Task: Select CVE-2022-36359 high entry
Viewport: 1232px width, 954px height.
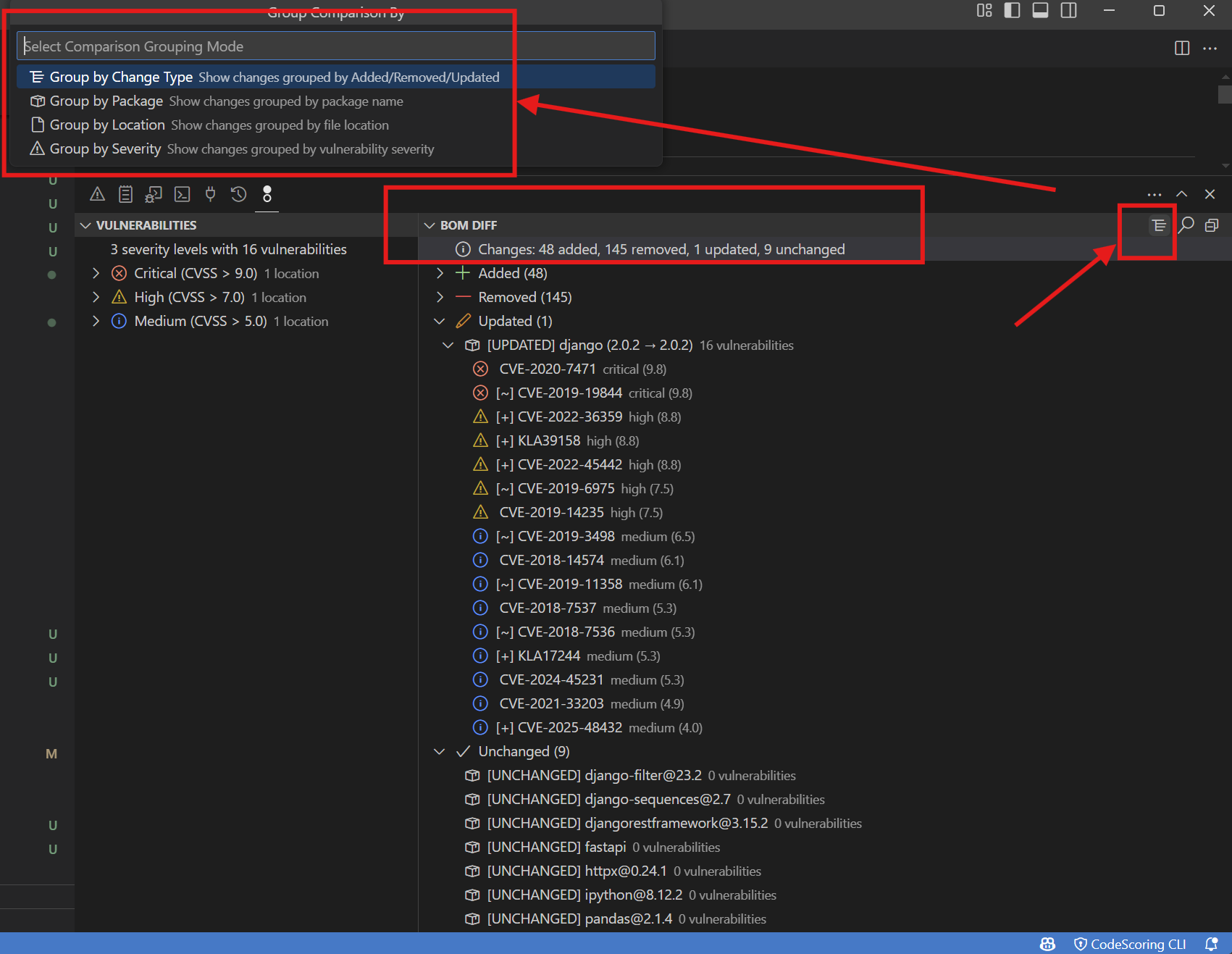Action: (x=825, y=417)
